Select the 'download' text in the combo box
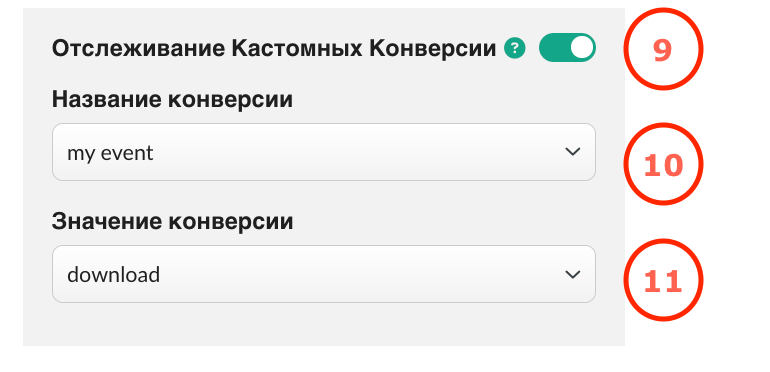The width and height of the screenshot is (770, 372). tap(113, 274)
